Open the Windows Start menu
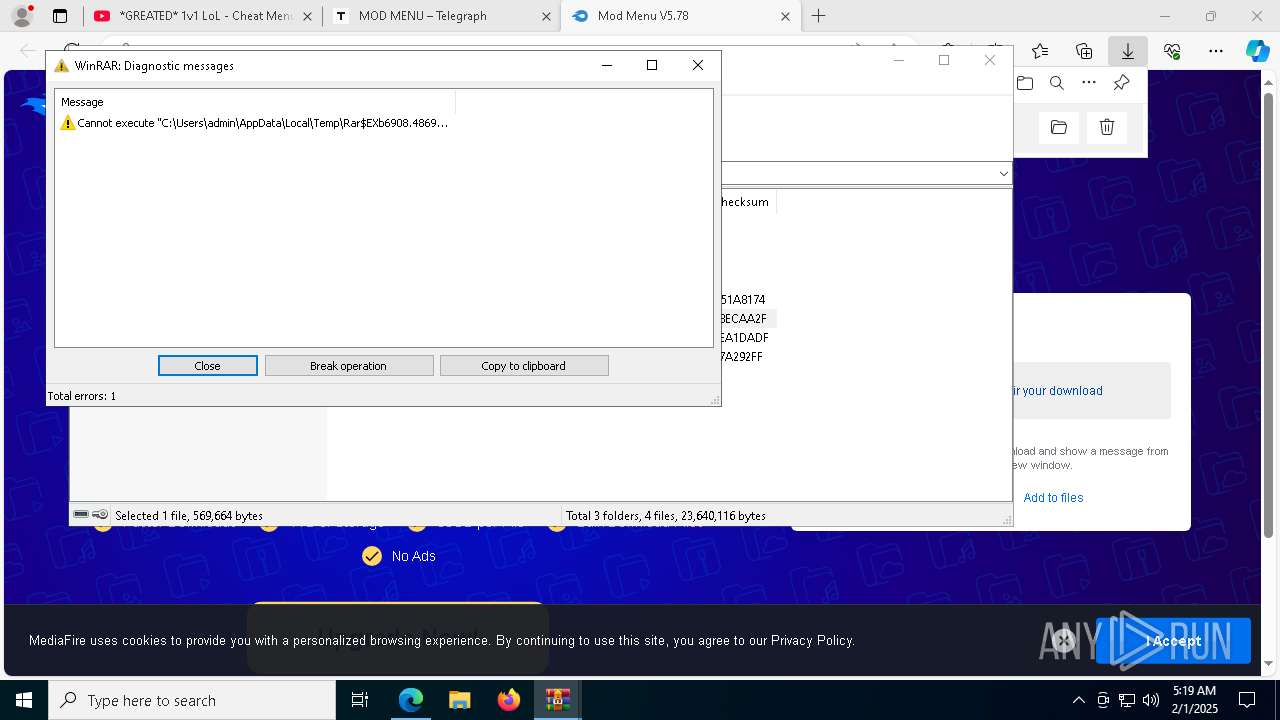Viewport: 1280px width, 720px height. (x=24, y=700)
